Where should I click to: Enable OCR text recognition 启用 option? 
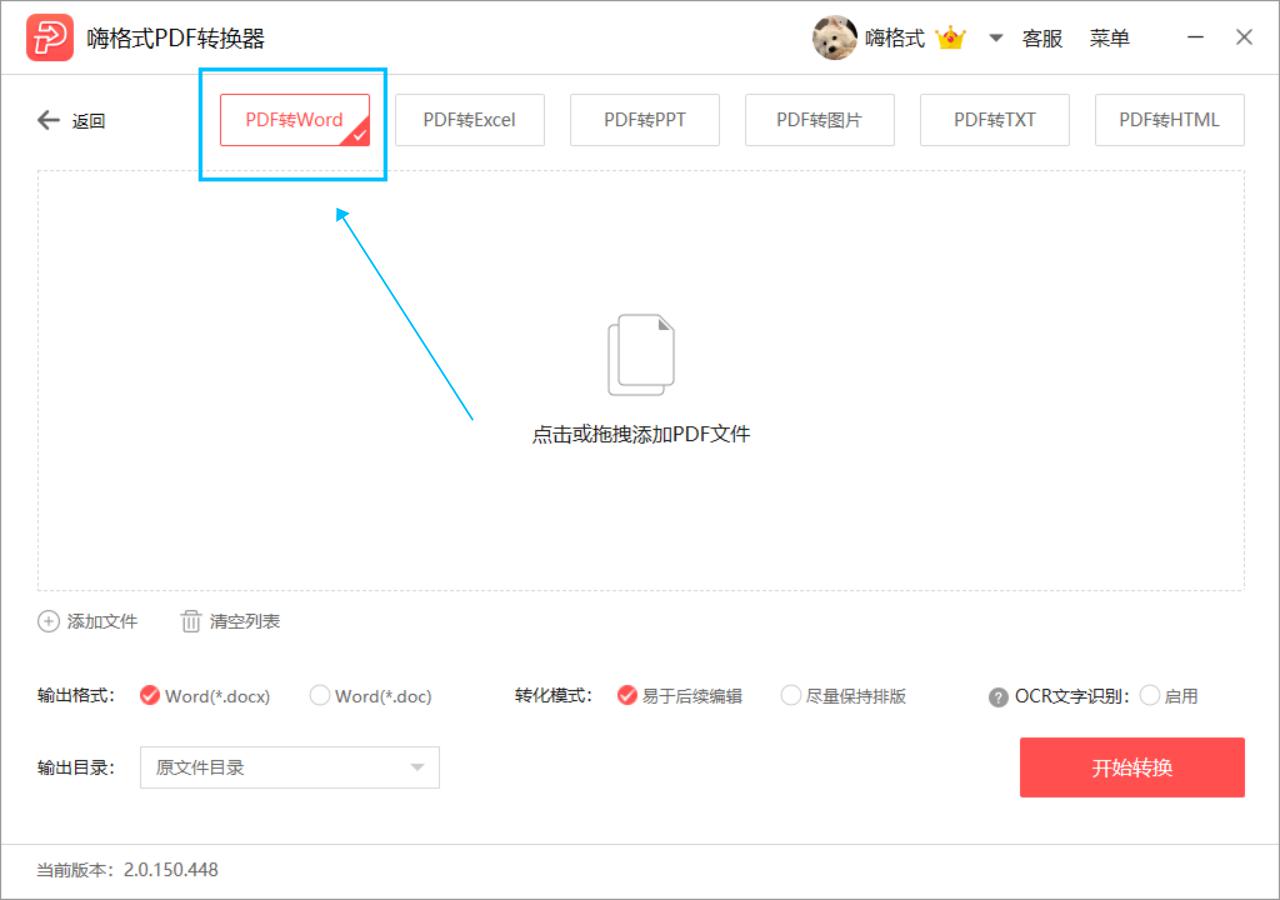pyautogui.click(x=1169, y=696)
